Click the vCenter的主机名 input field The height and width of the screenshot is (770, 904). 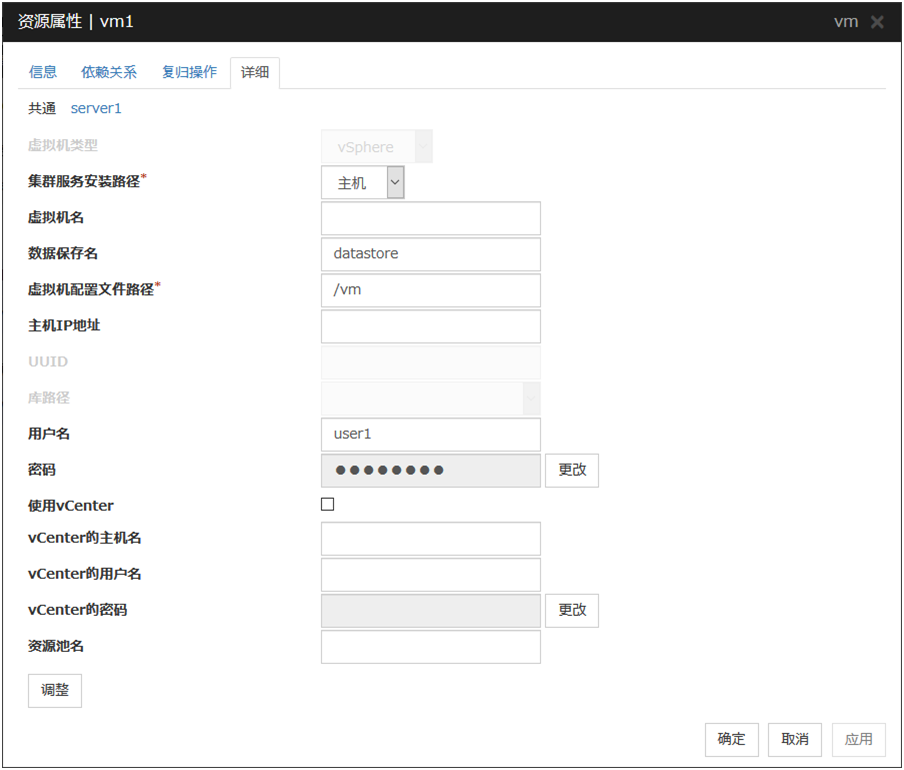point(430,538)
